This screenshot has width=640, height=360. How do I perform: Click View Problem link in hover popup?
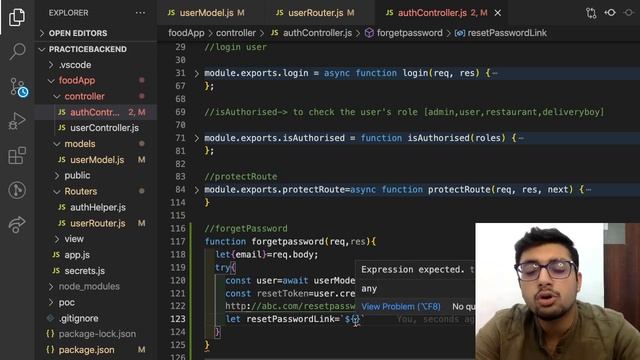click(x=401, y=307)
